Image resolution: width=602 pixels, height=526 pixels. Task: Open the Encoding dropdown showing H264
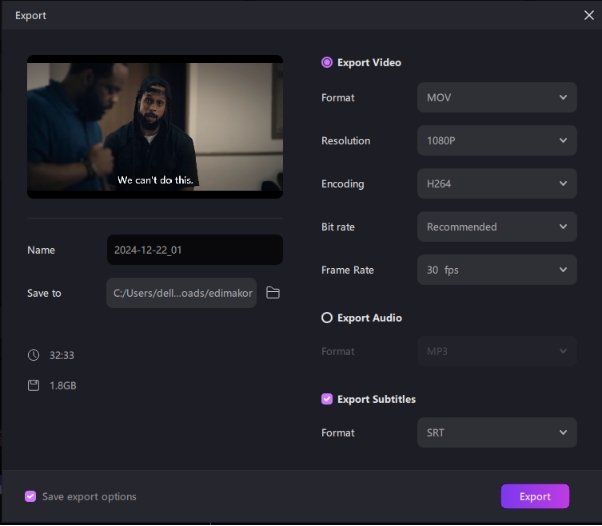click(x=496, y=184)
